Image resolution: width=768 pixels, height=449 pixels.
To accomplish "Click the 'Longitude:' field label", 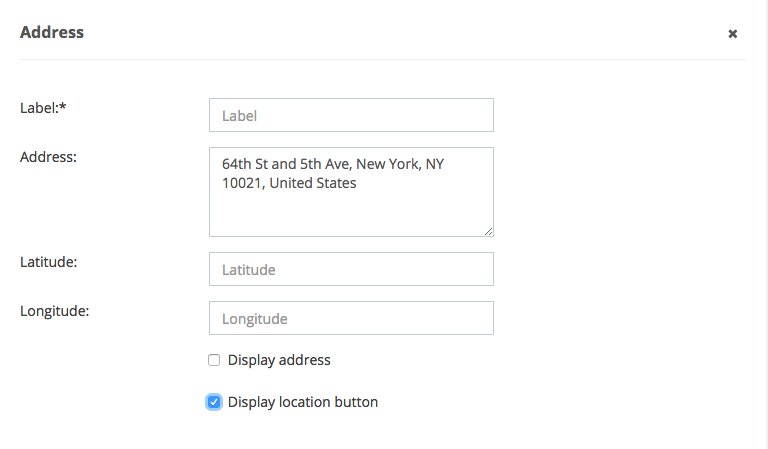I will [54, 310].
